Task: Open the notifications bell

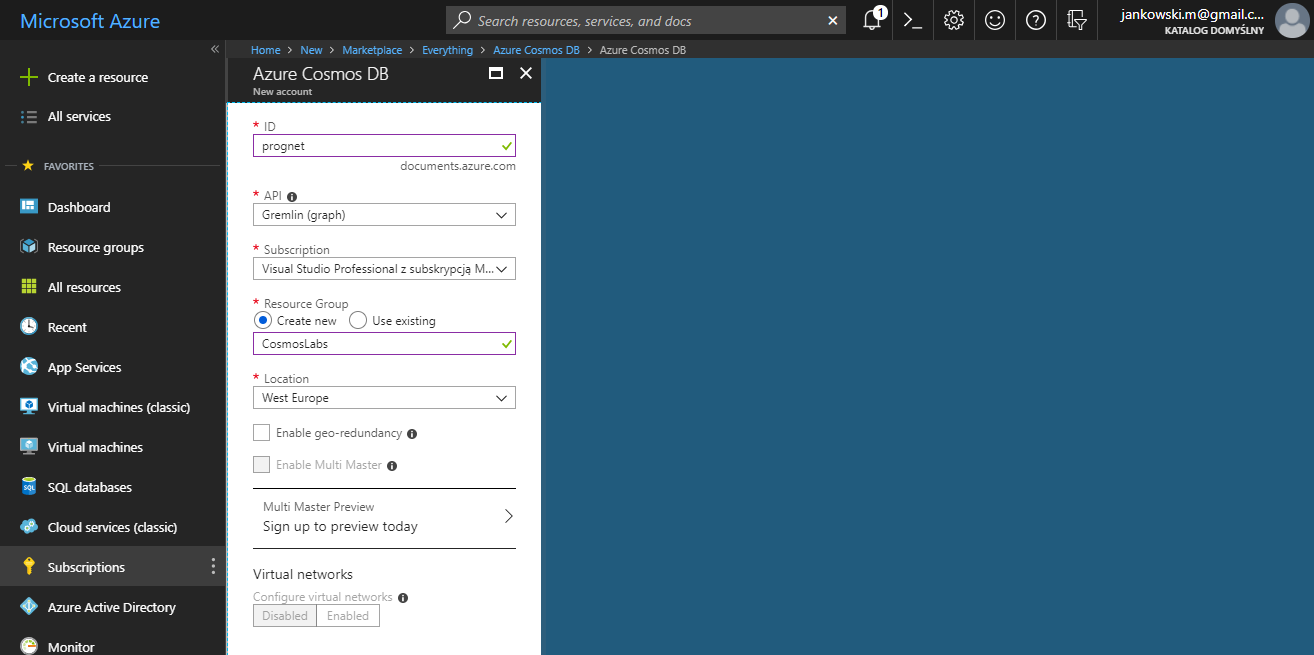Action: 872,20
